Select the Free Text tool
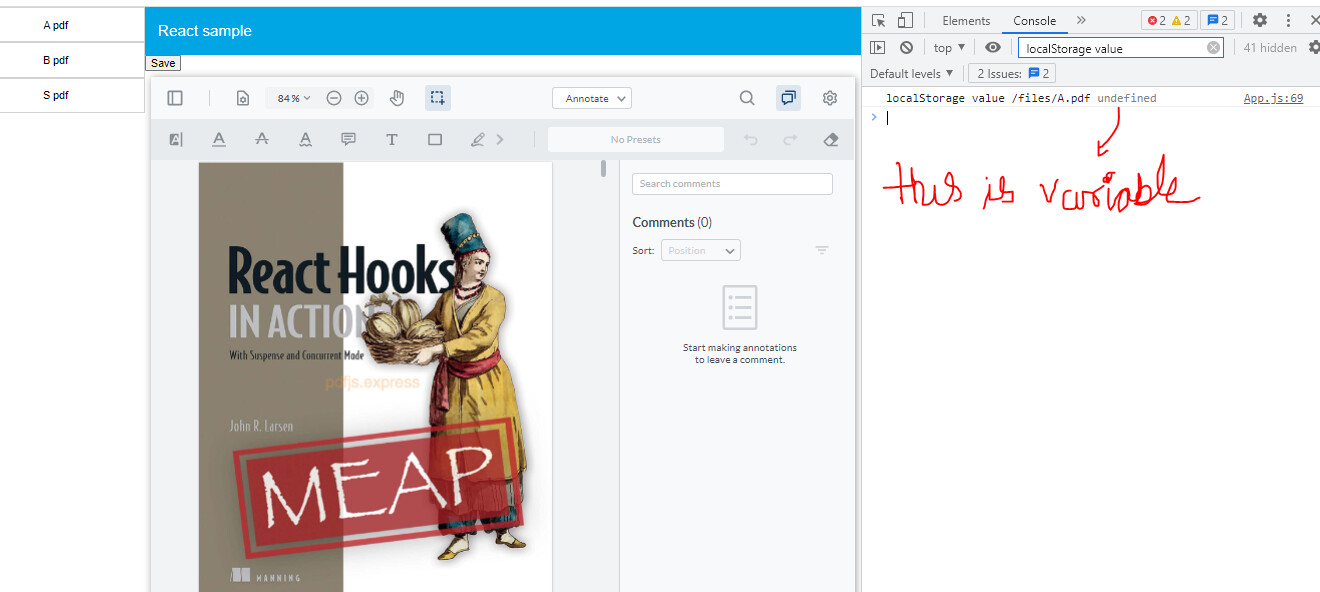The height and width of the screenshot is (592, 1320). pos(392,140)
